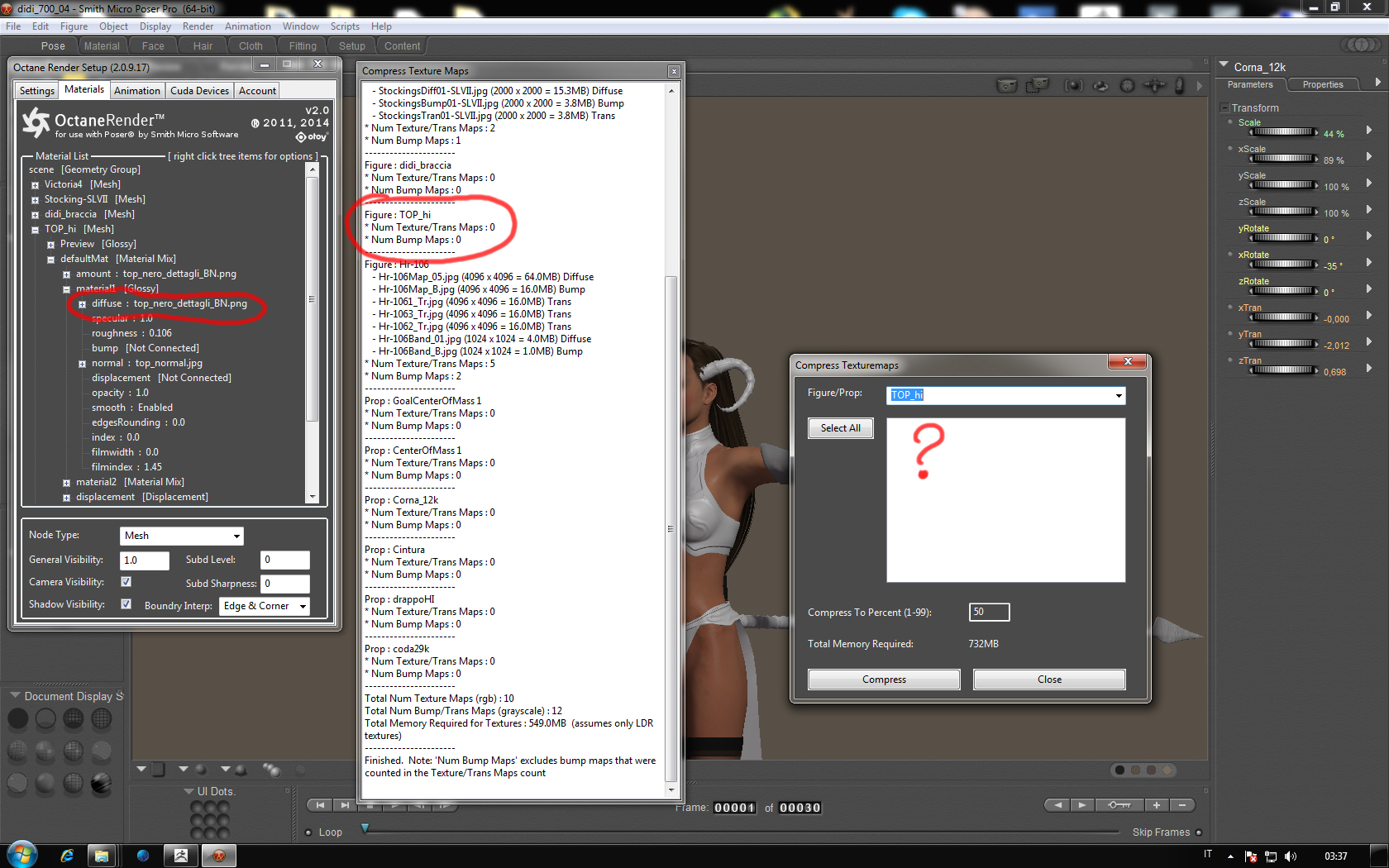
Task: Click Close in Compress Texturemaps dialog
Action: click(x=1049, y=680)
